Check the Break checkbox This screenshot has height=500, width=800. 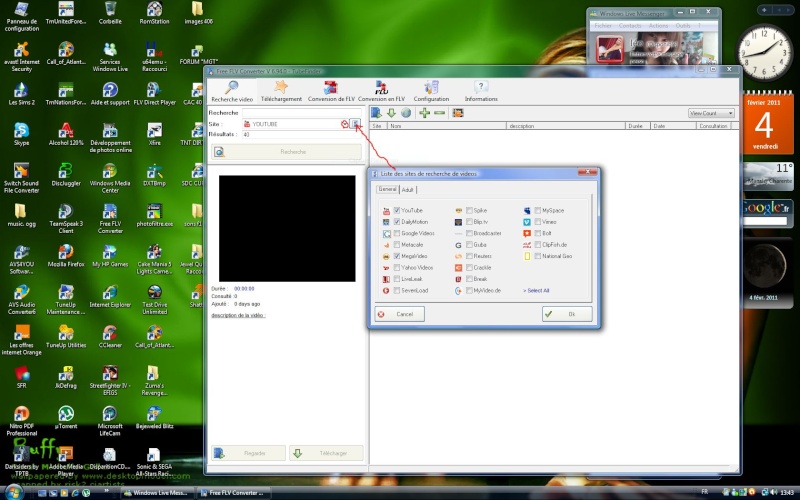(x=469, y=279)
